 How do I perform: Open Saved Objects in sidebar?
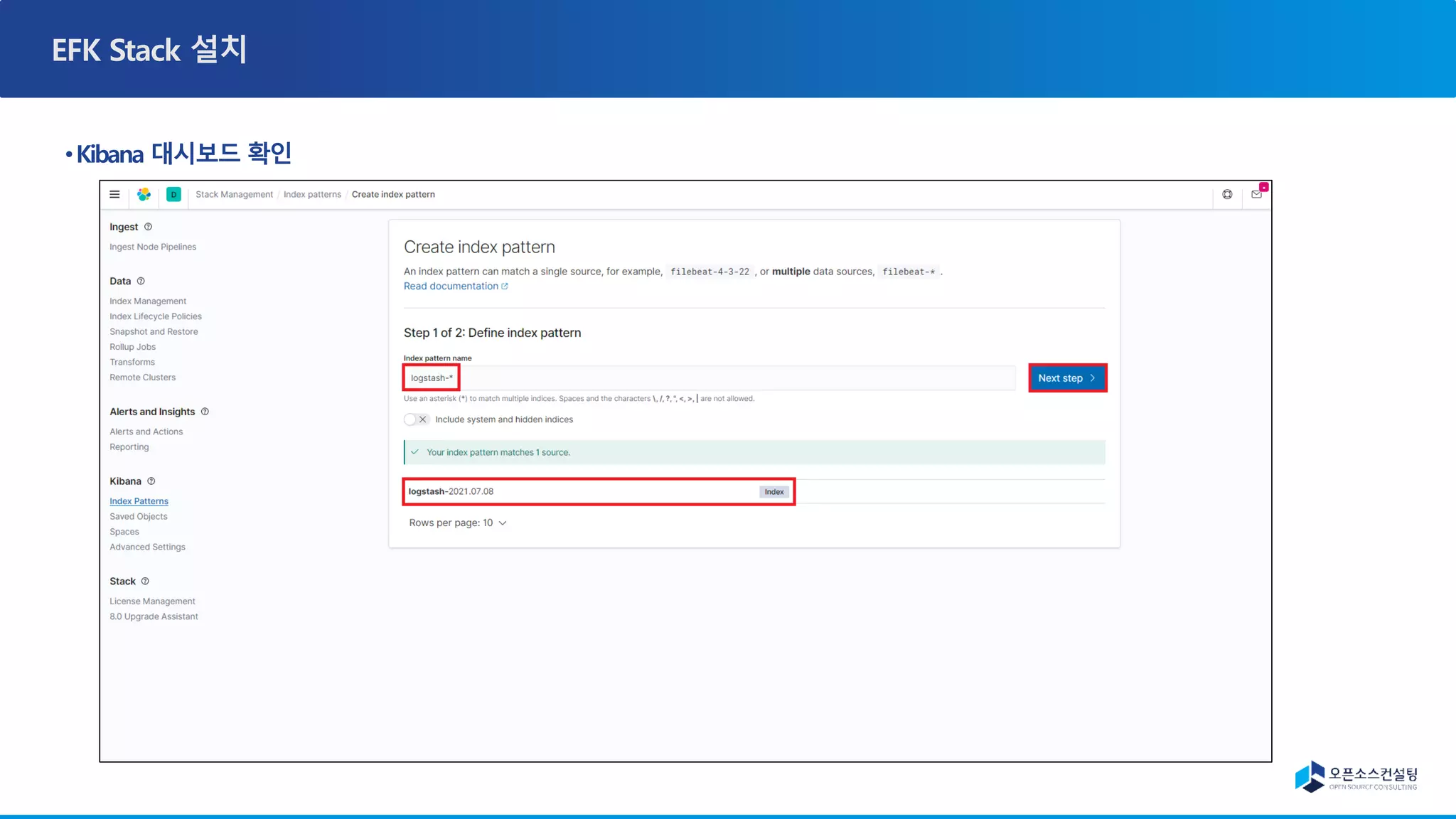coord(138,516)
